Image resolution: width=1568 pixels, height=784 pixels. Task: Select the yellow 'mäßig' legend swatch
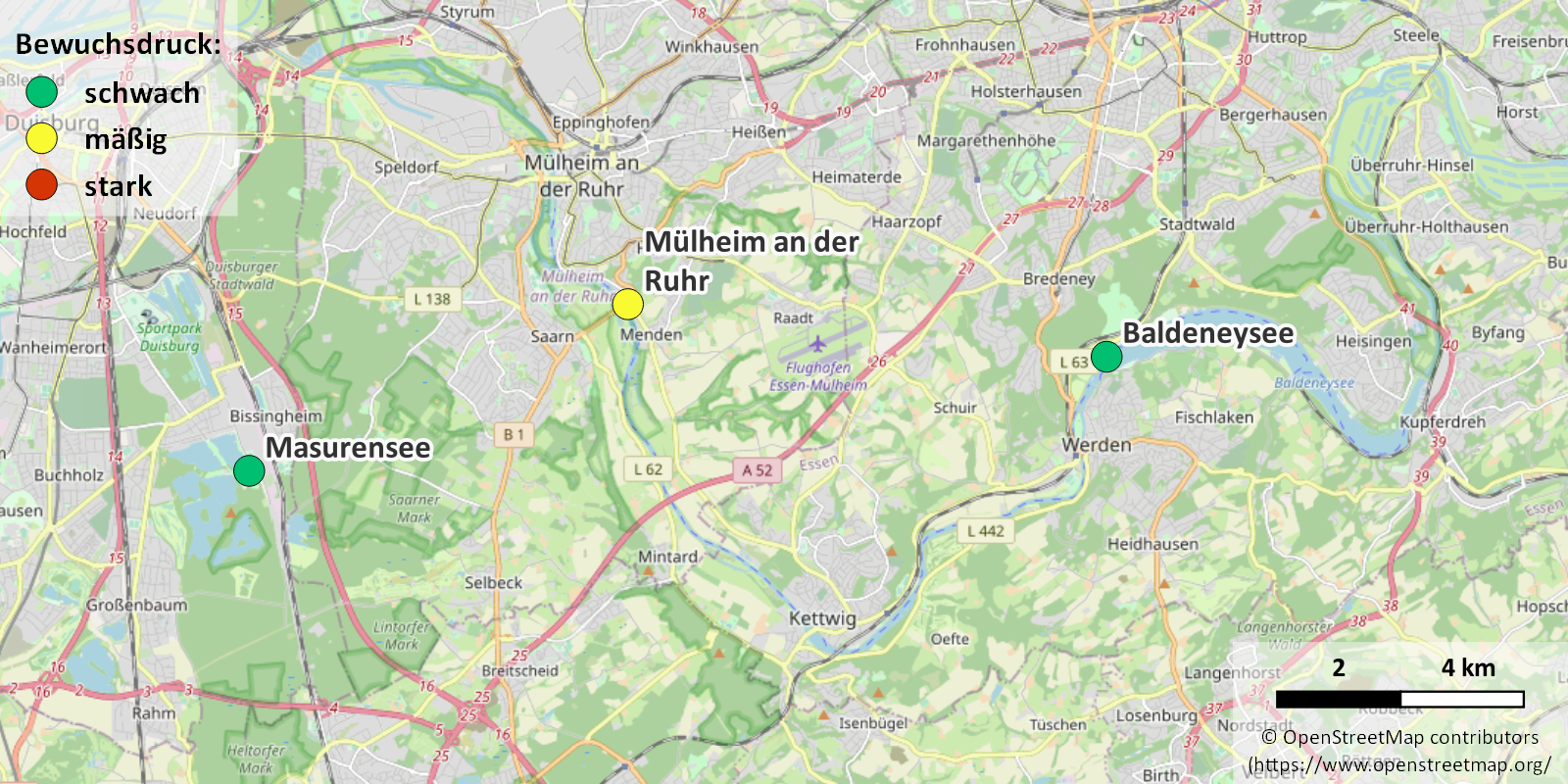(x=41, y=138)
